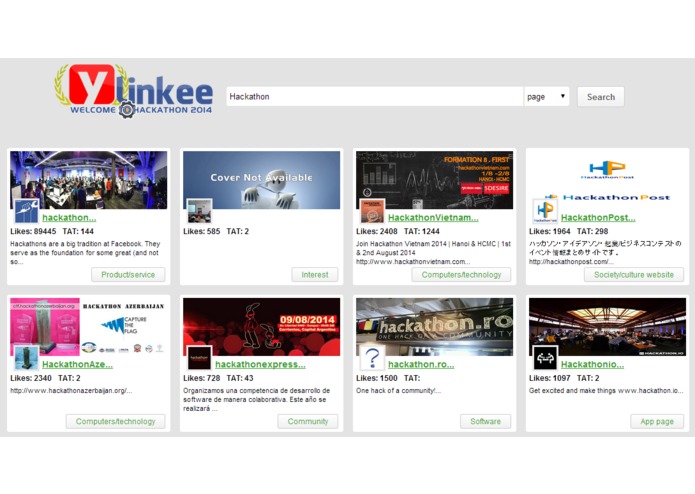Viewport: 695px width, 494px height.
Task: Click the question mark avatar icon
Action: click(372, 358)
